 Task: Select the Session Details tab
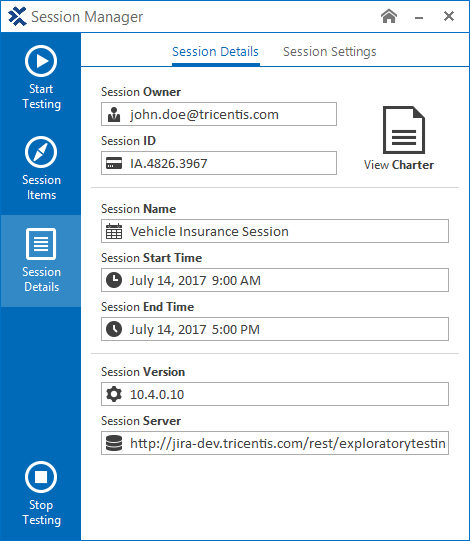[x=215, y=52]
